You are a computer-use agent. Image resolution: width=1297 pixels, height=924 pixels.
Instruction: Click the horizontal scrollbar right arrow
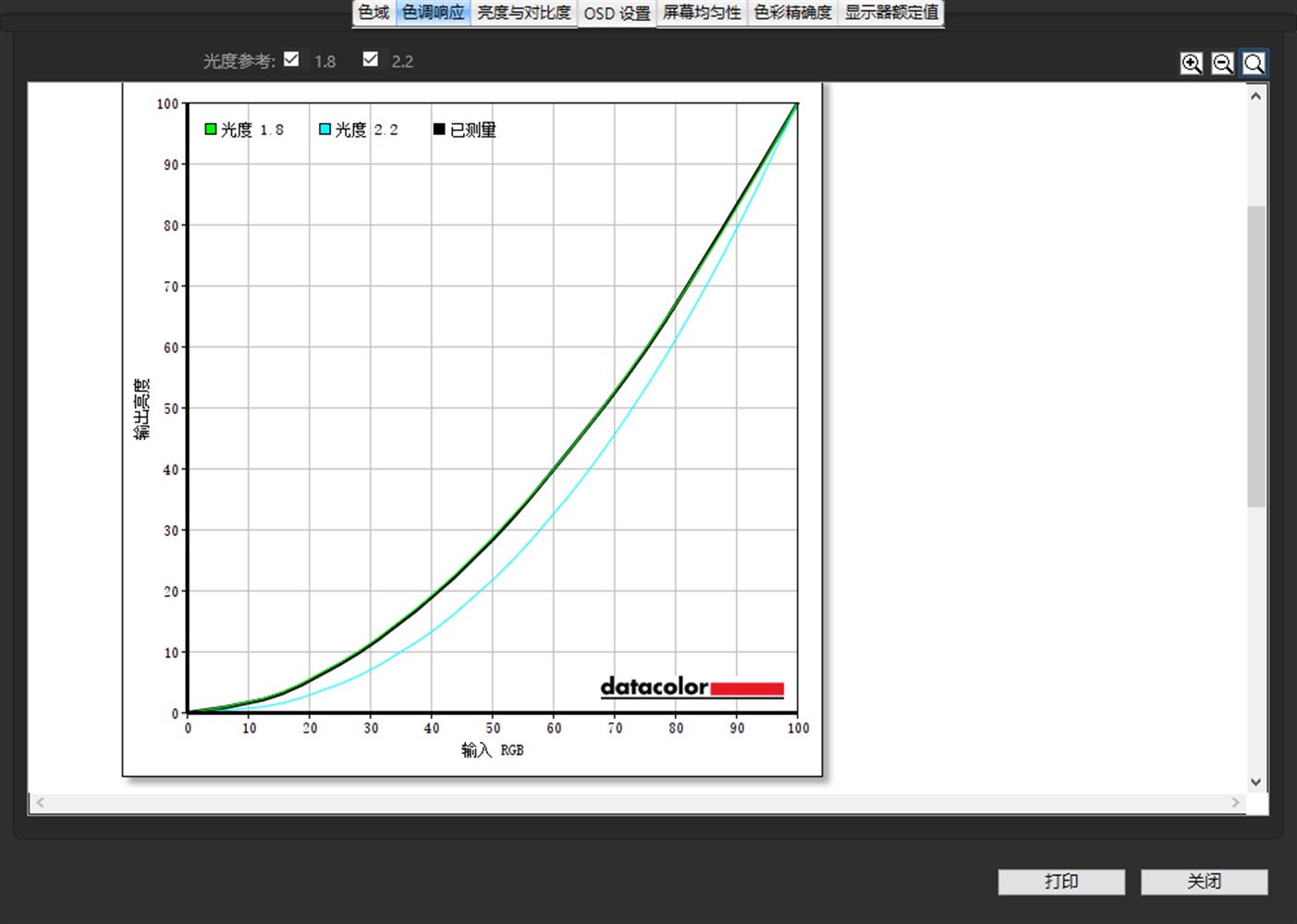click(1235, 802)
